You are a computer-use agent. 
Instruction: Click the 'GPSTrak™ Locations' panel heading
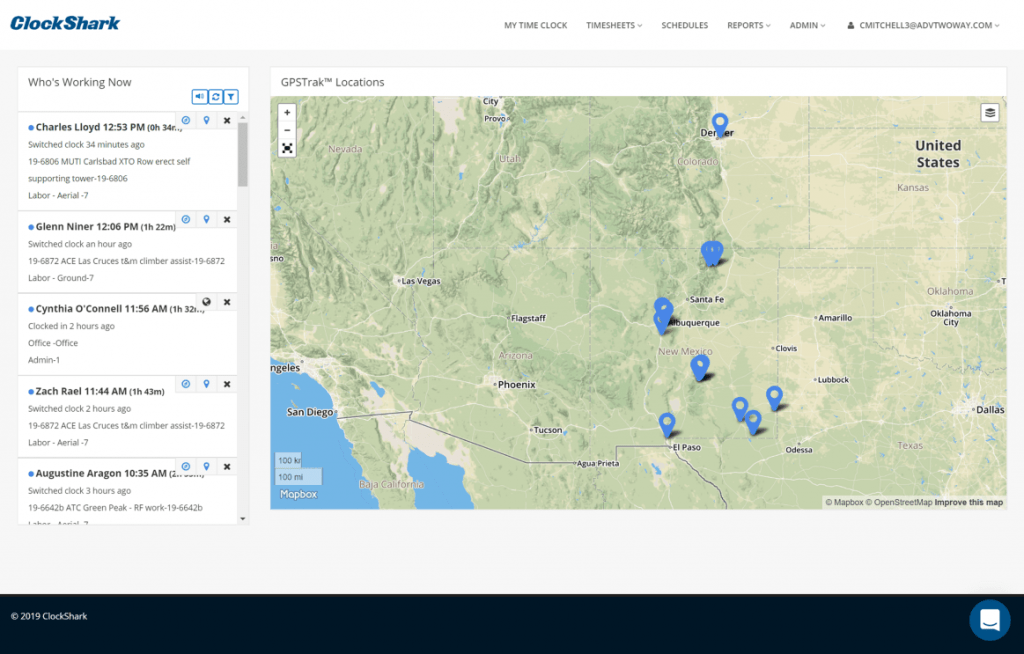tap(332, 82)
